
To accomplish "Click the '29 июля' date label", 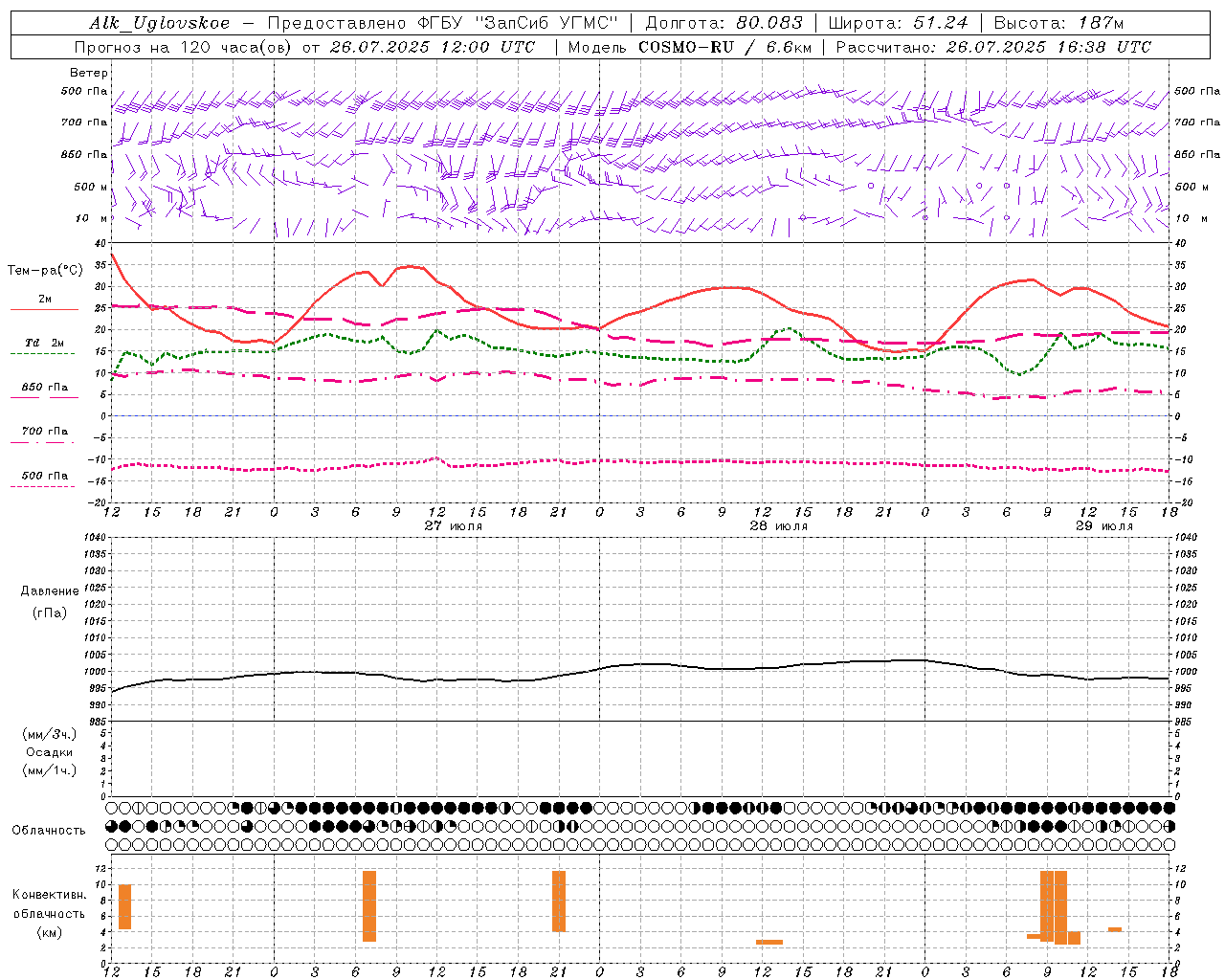I will pyautogui.click(x=1103, y=526).
